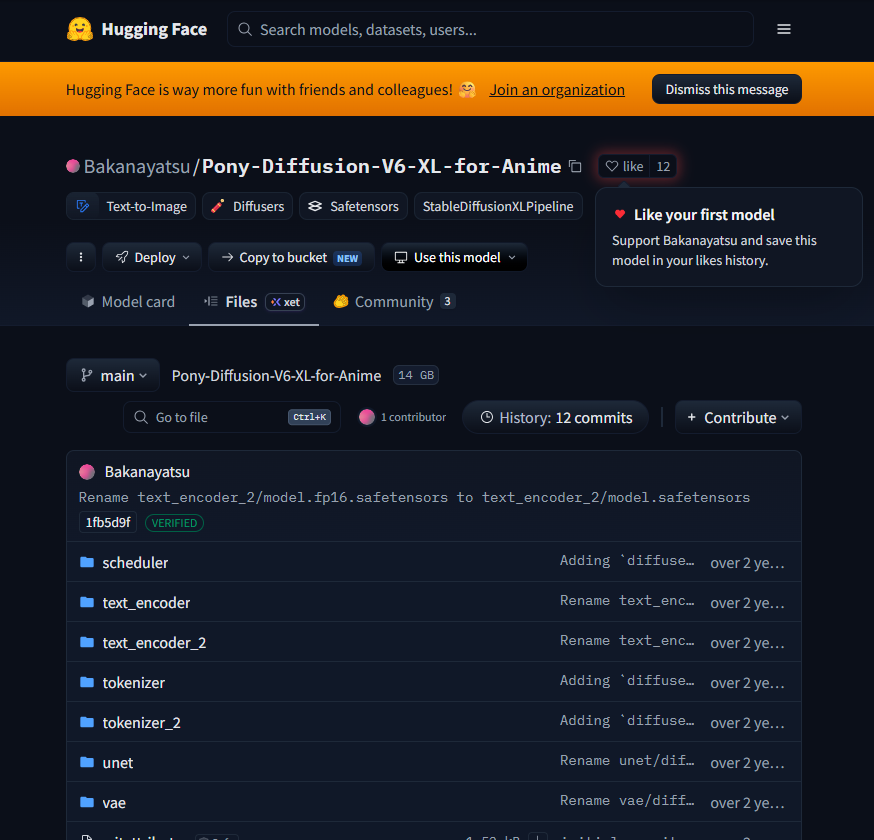Open the three-dot more options menu

tap(81, 257)
